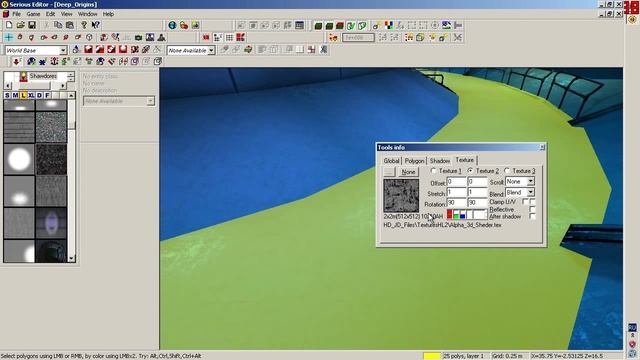Toggle the Clamp U checkbox (first box)
Image resolution: width=640 pixels, height=360 pixels.
pyautogui.click(x=525, y=202)
